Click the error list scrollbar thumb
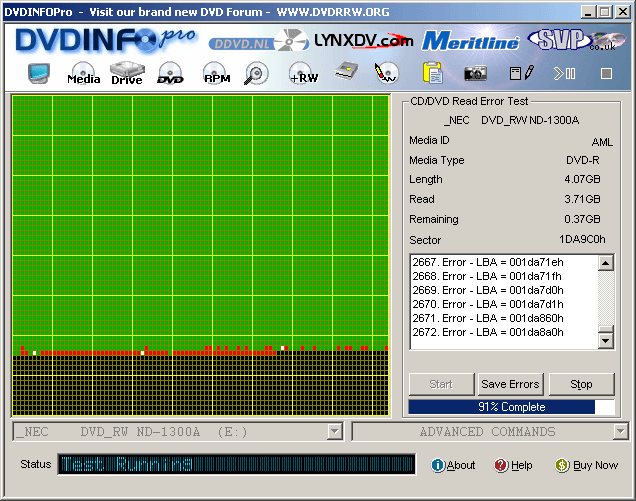 [606, 329]
